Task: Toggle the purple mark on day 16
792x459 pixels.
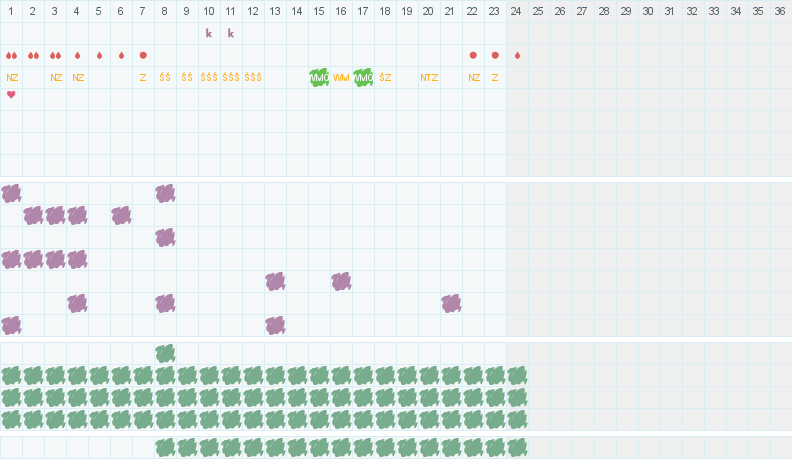Action: pos(341,281)
